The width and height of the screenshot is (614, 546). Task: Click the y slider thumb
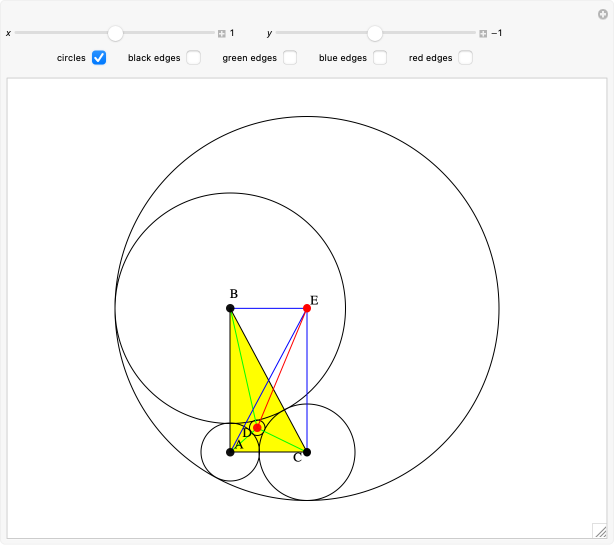pos(375,33)
